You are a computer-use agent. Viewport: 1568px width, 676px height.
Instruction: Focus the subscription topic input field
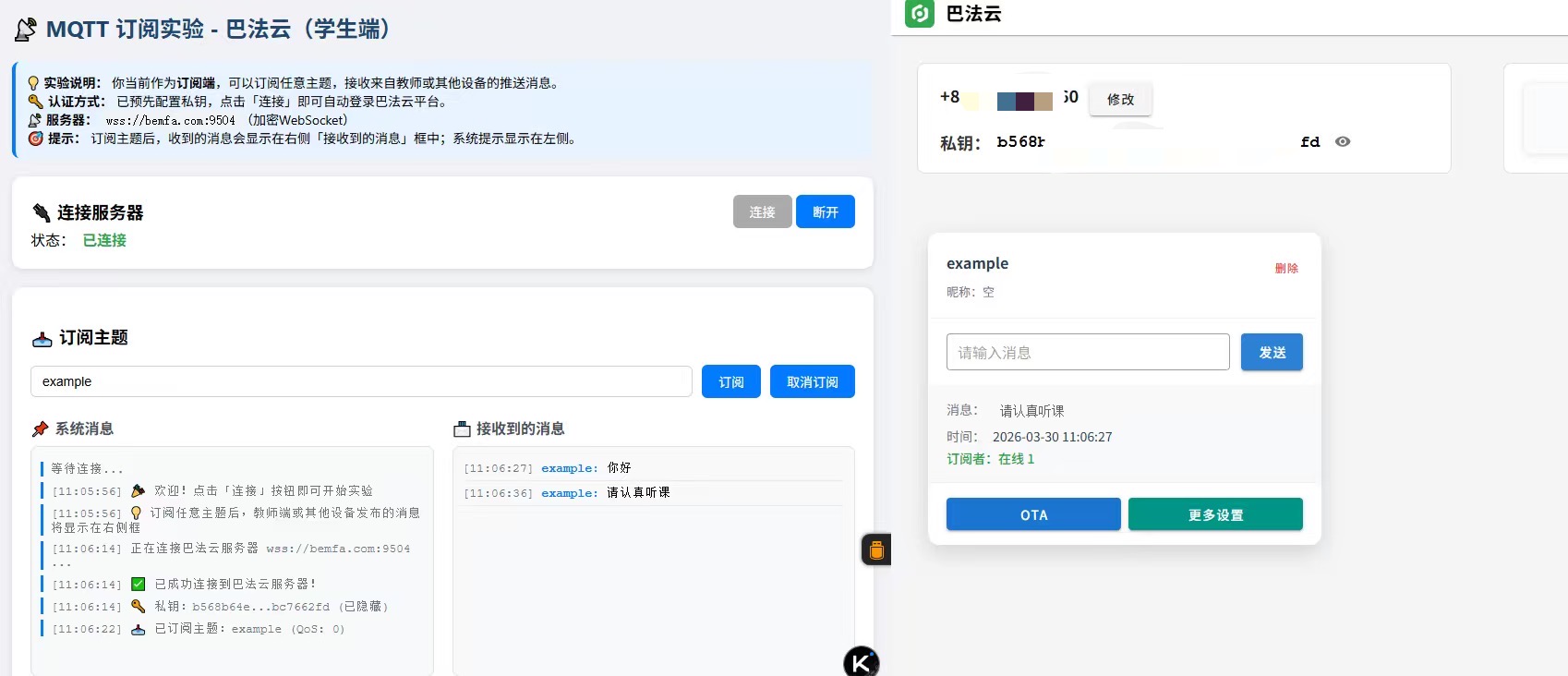point(361,381)
